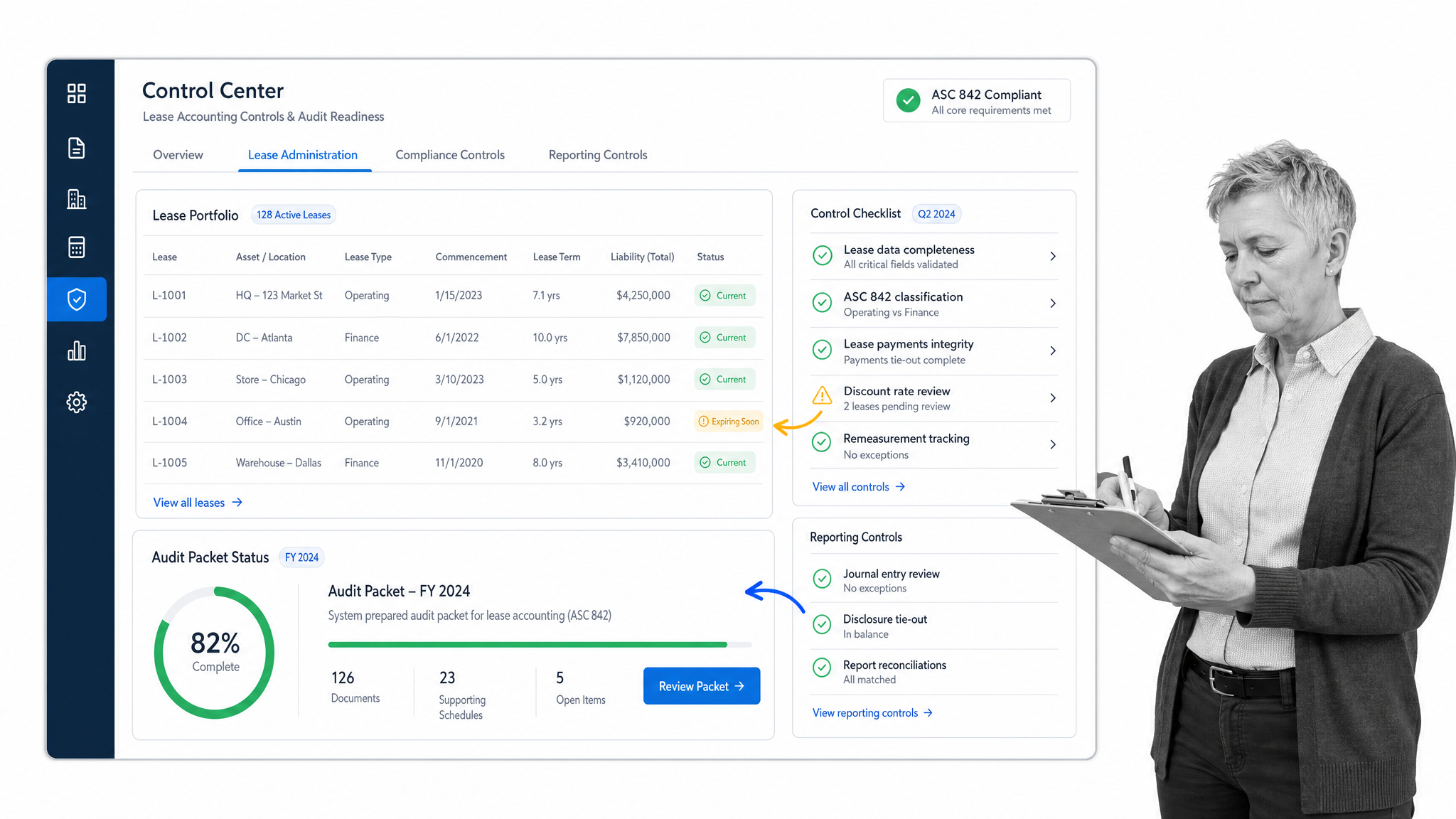Open the settings gear sidebar icon
This screenshot has width=1456, height=819.
[77, 402]
